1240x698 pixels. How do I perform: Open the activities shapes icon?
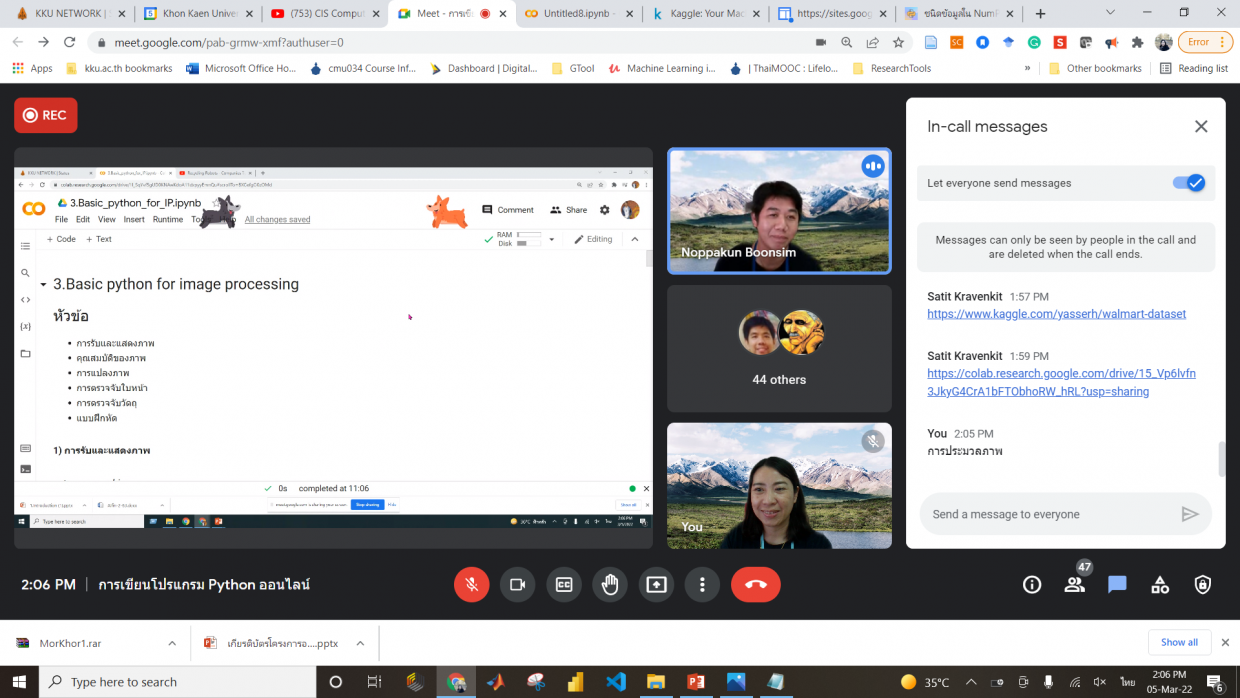(1160, 585)
